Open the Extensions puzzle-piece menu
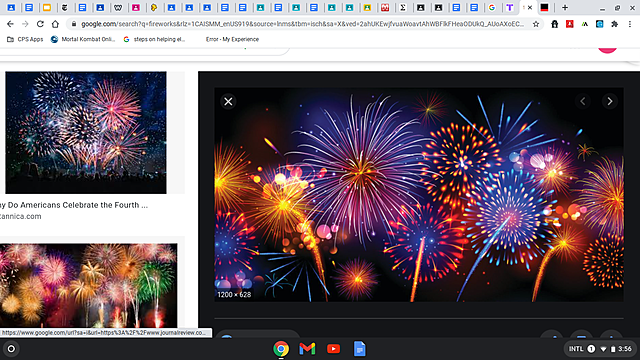640x360 pixels. [x=614, y=24]
